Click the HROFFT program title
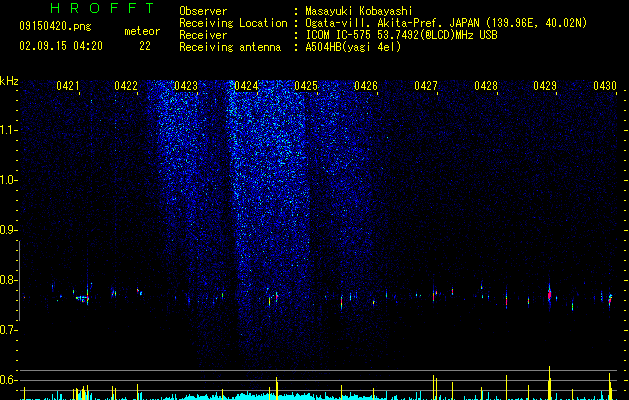The width and height of the screenshot is (629, 400). pyautogui.click(x=103, y=8)
